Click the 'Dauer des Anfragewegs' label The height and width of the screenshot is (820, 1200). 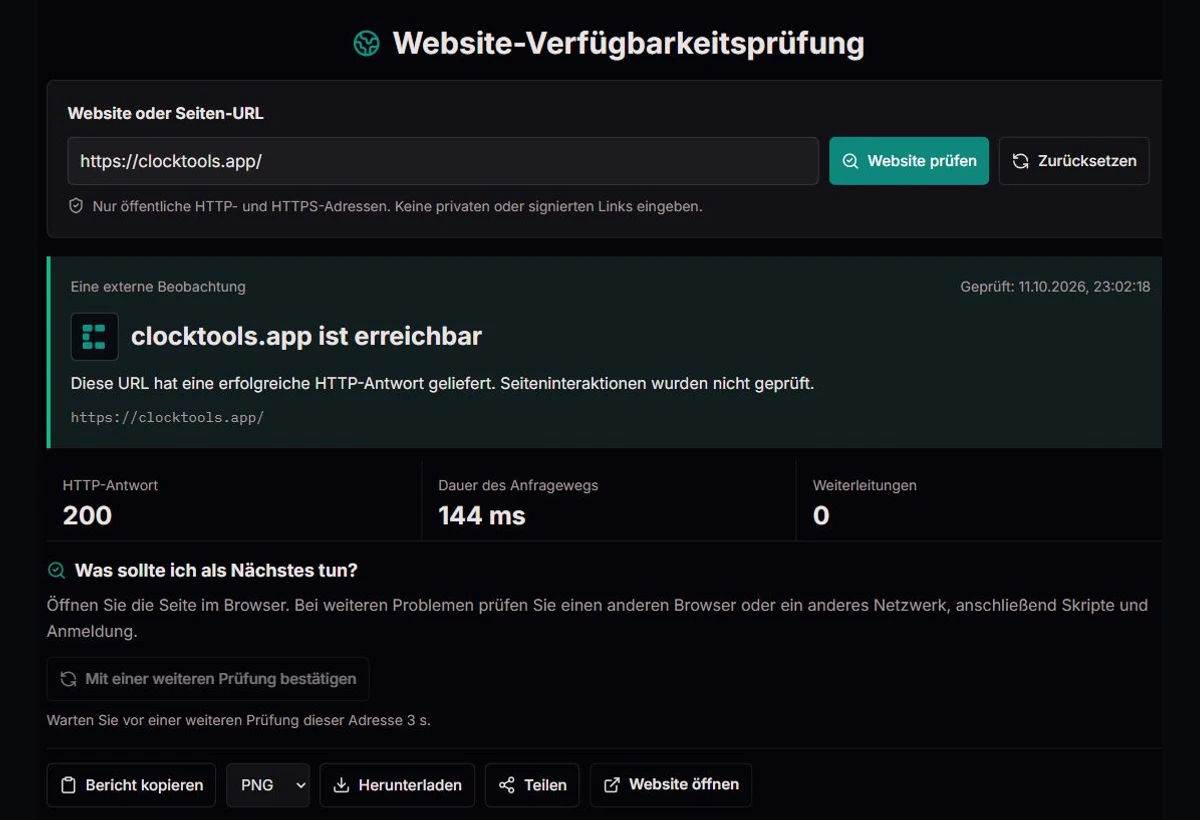[518, 485]
